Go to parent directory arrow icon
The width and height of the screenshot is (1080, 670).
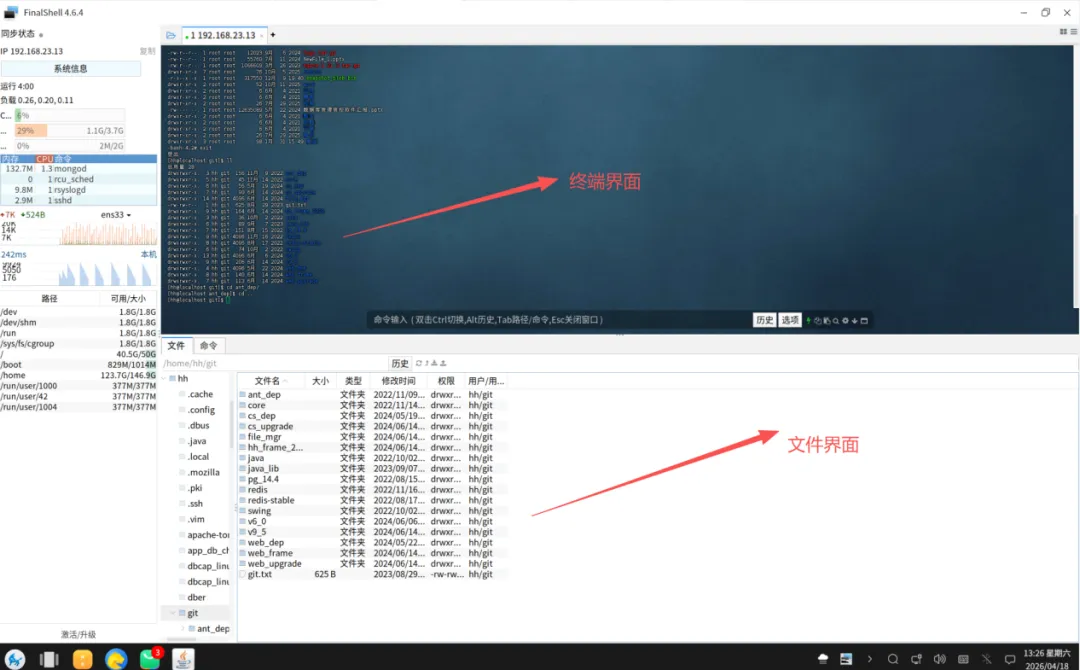click(427, 363)
